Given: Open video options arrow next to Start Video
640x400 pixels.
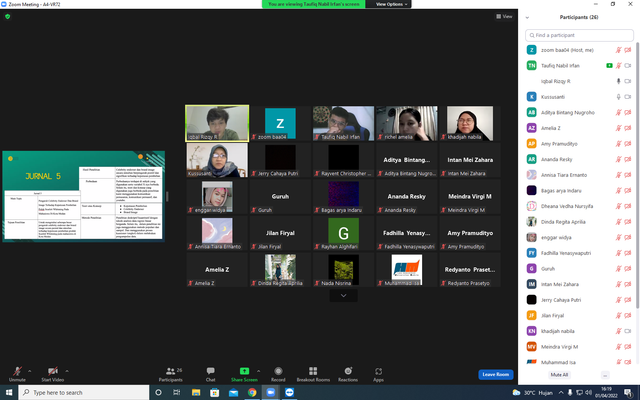Looking at the screenshot, I should coord(67,371).
